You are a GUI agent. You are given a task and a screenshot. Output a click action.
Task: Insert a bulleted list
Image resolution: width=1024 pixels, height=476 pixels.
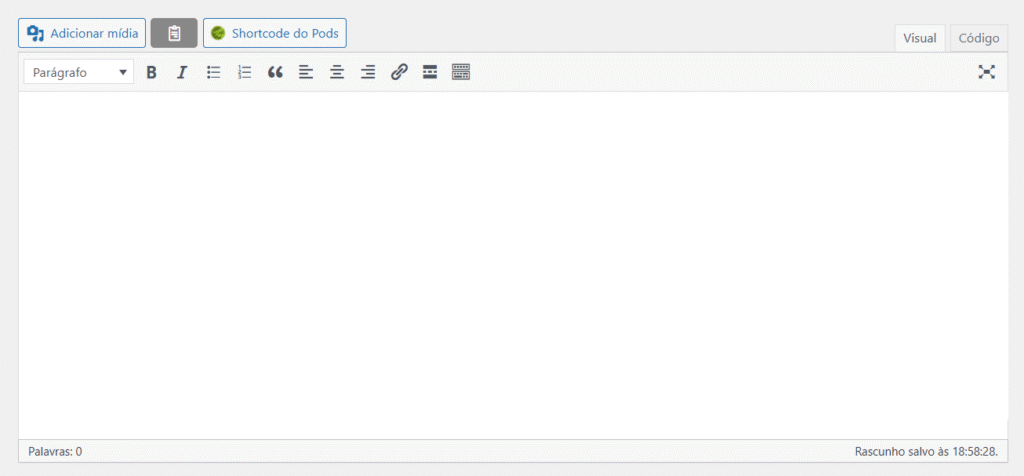213,72
